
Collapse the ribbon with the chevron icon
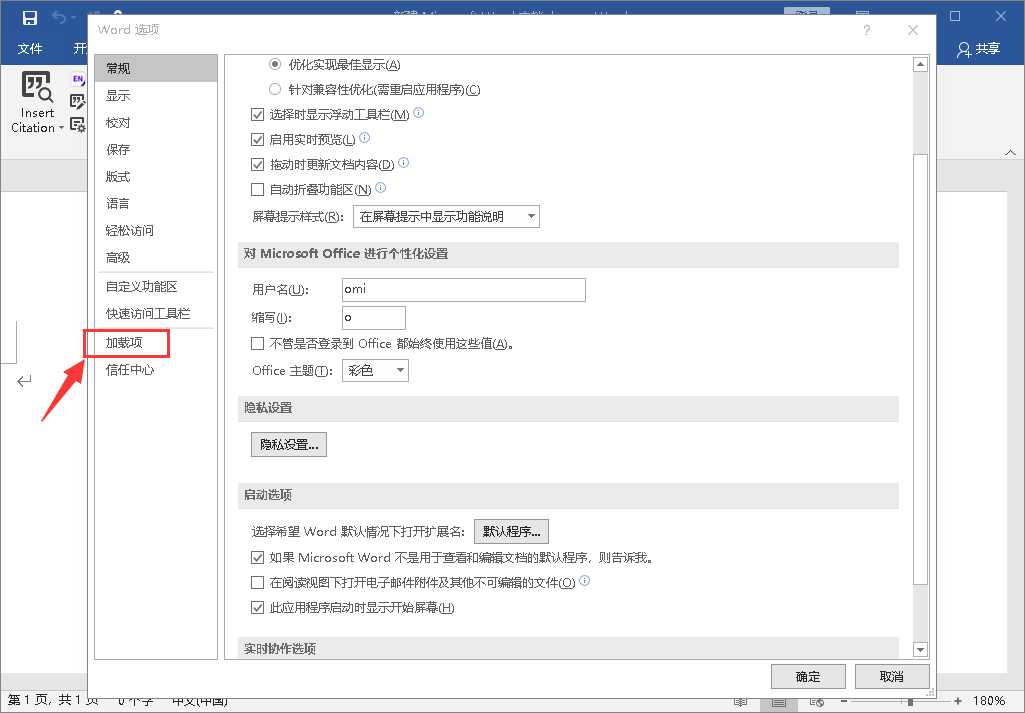click(x=1010, y=152)
